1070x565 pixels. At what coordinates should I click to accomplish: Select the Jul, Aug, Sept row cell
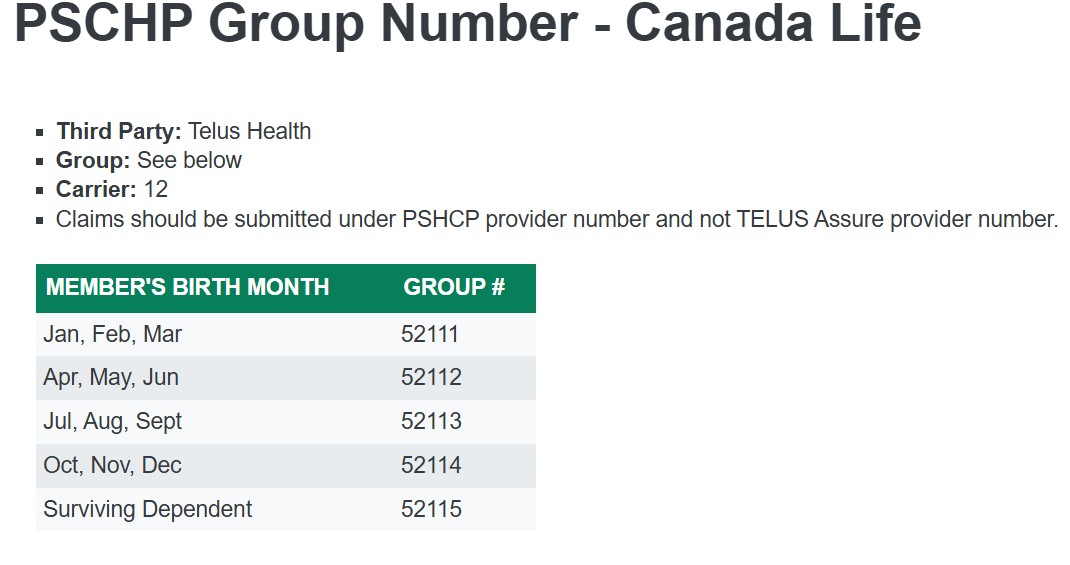tap(113, 422)
